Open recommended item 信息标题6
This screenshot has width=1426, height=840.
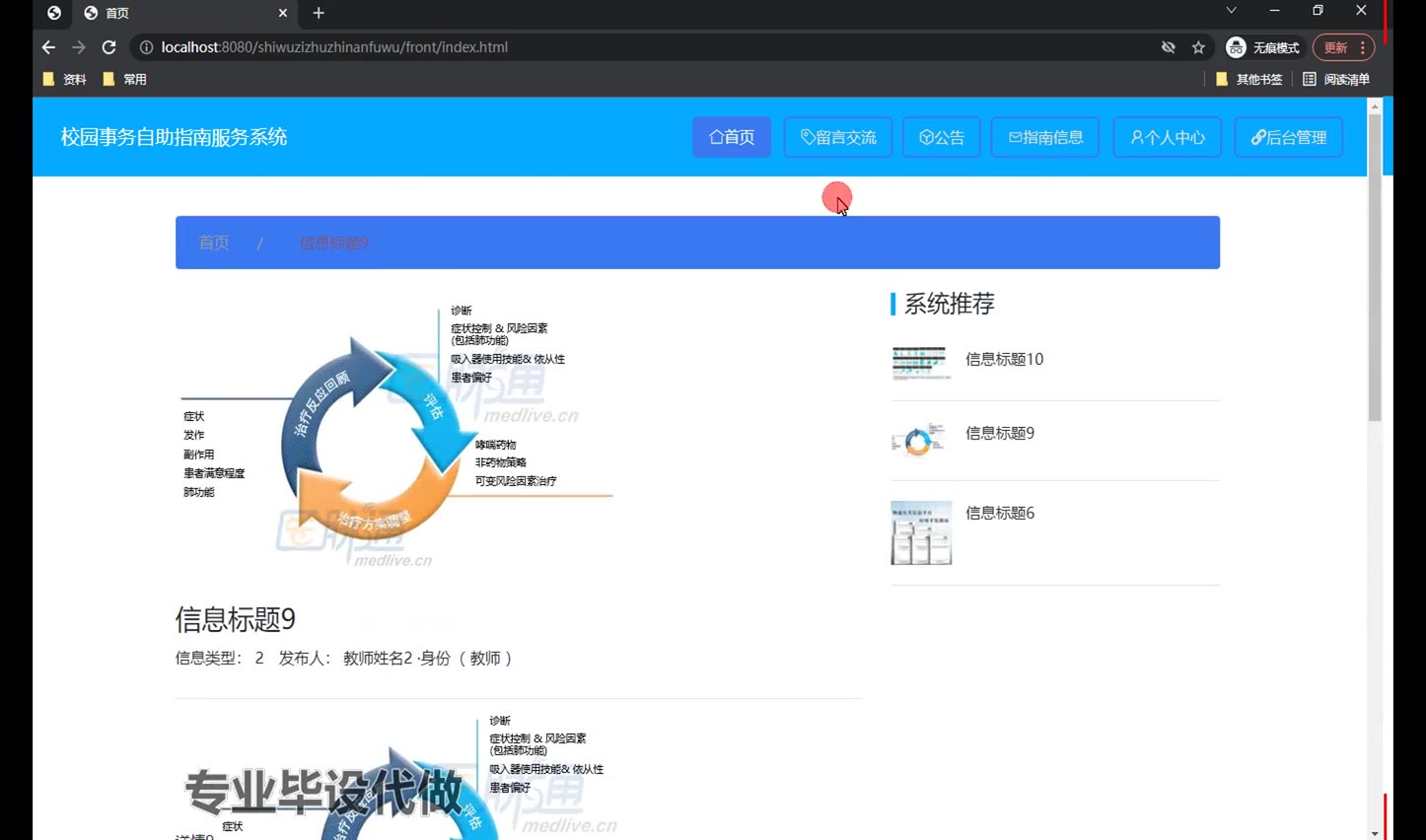pyautogui.click(x=1000, y=513)
